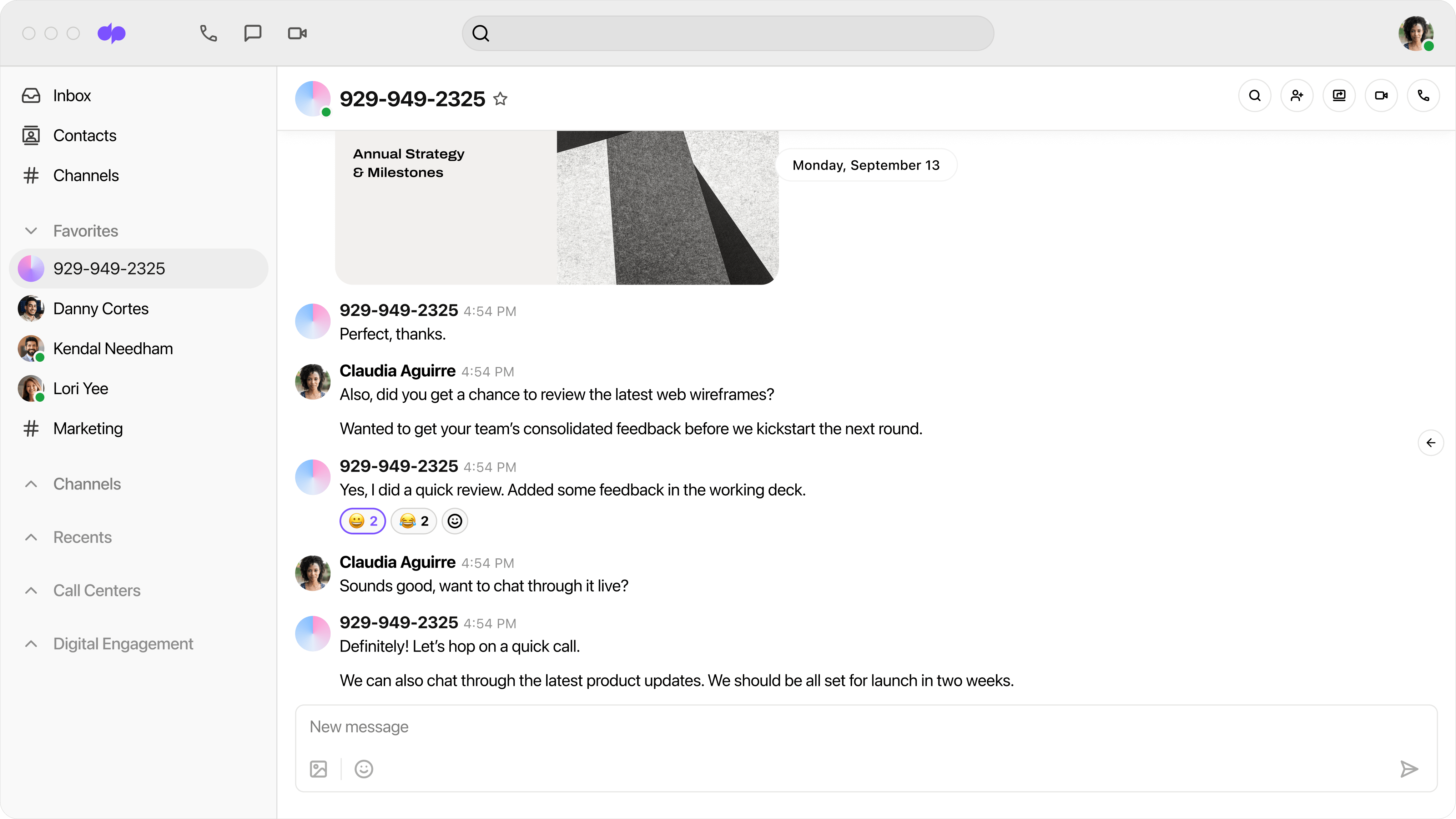Send the message with the send button
This screenshot has height=819, width=1456.
coord(1409,769)
